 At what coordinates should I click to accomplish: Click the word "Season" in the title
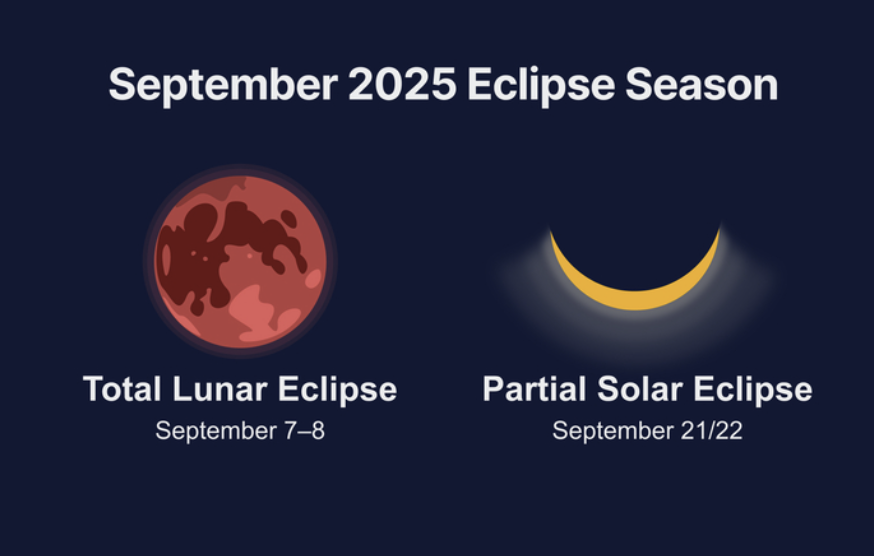701,85
